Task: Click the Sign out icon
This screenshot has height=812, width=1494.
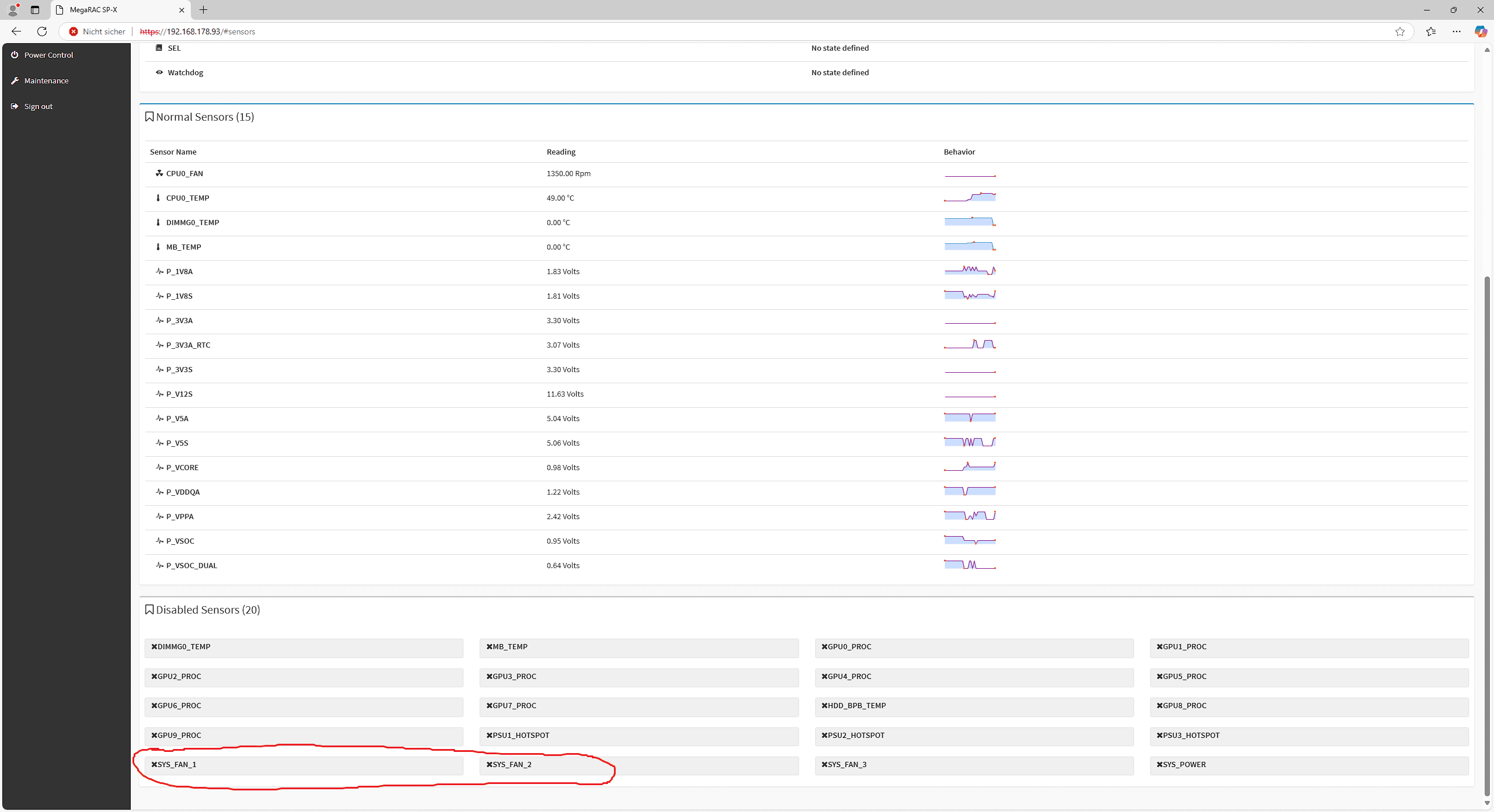Action: pos(15,106)
